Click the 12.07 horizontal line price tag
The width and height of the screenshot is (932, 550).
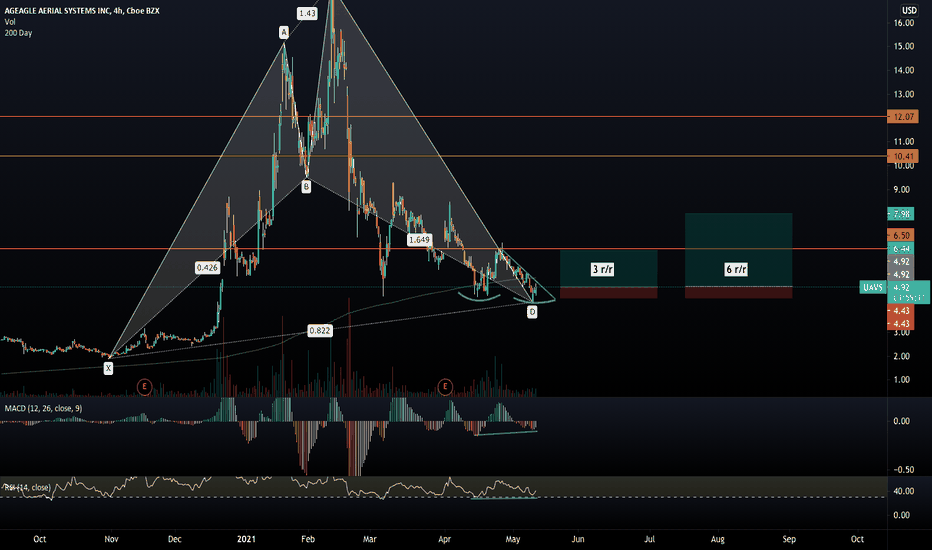tap(903, 117)
